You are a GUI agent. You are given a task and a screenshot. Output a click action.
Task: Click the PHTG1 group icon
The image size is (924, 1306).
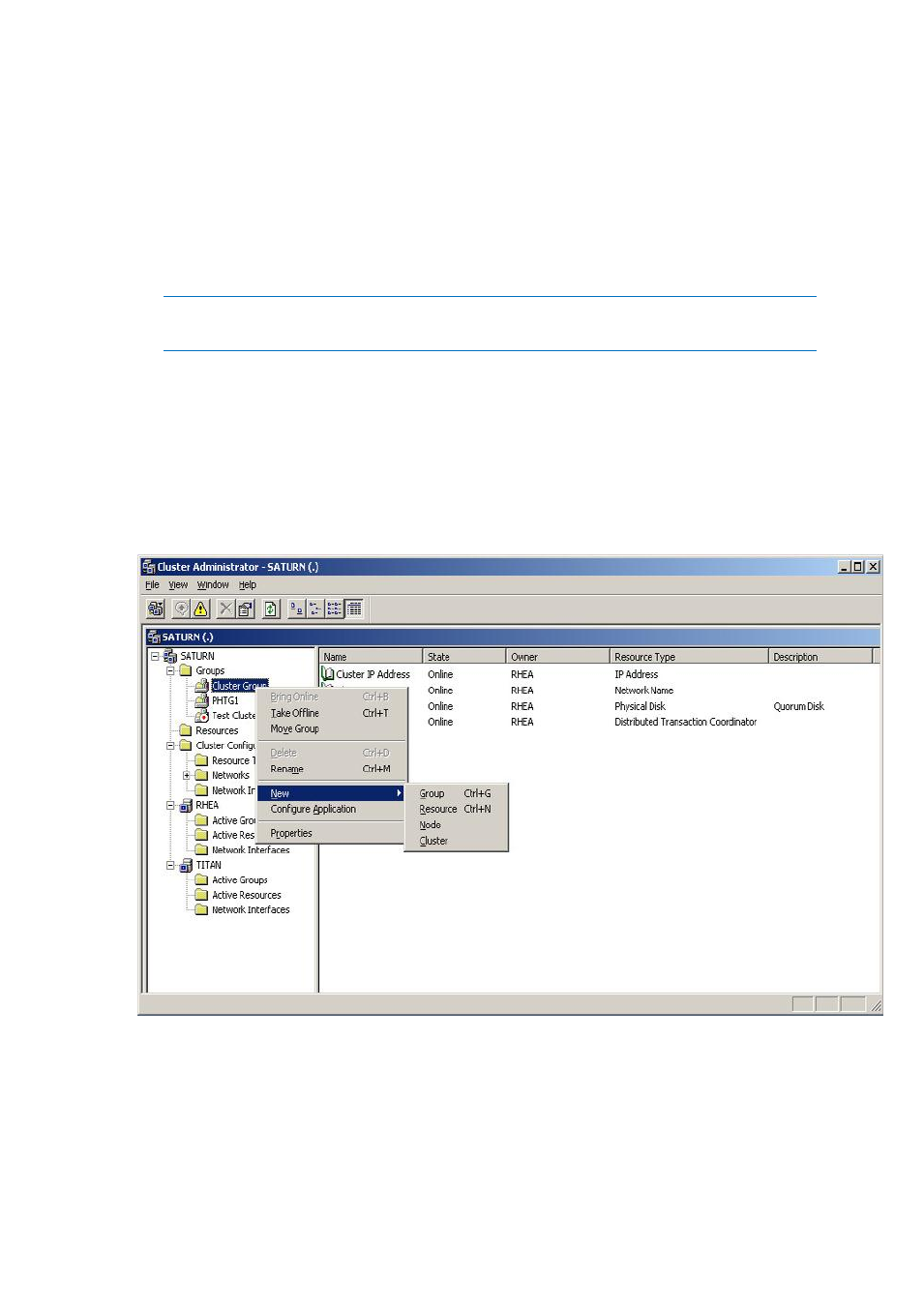[x=201, y=700]
